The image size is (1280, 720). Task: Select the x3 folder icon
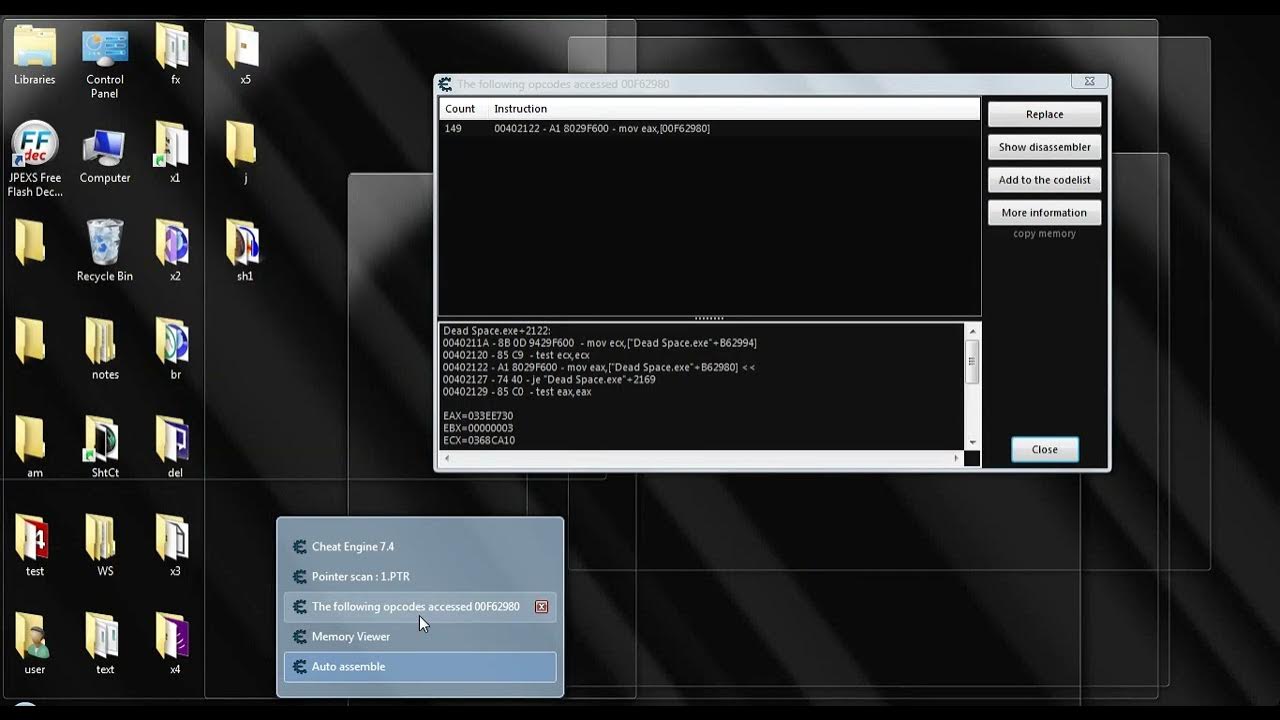pyautogui.click(x=175, y=546)
